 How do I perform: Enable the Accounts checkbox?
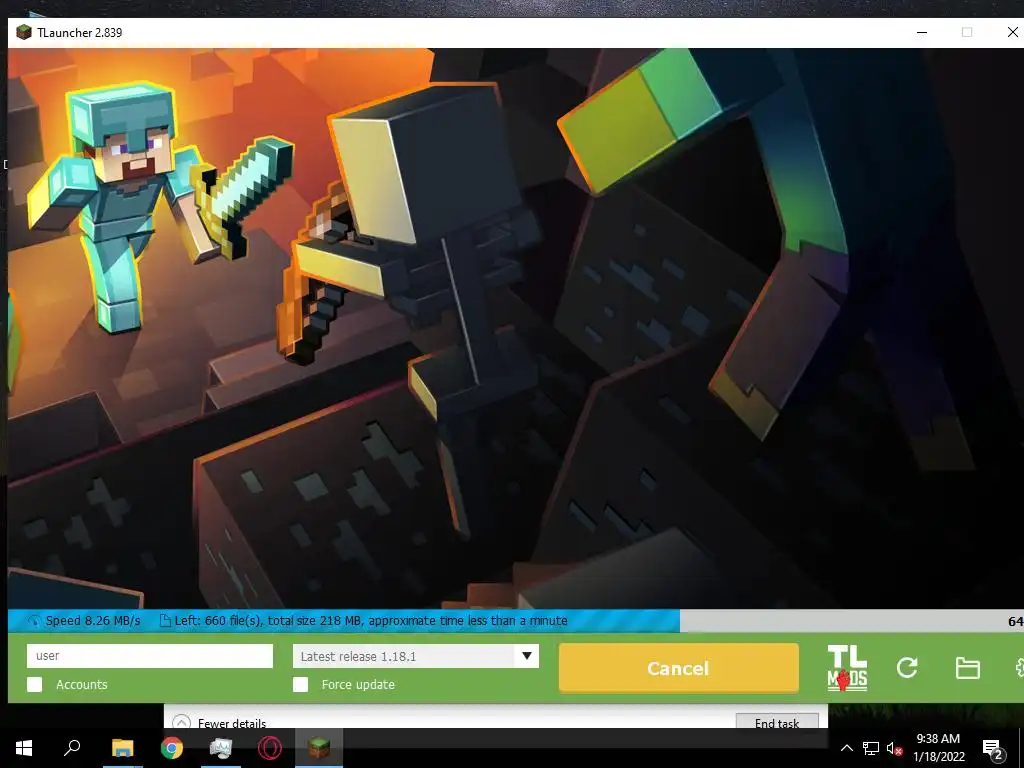tap(35, 684)
